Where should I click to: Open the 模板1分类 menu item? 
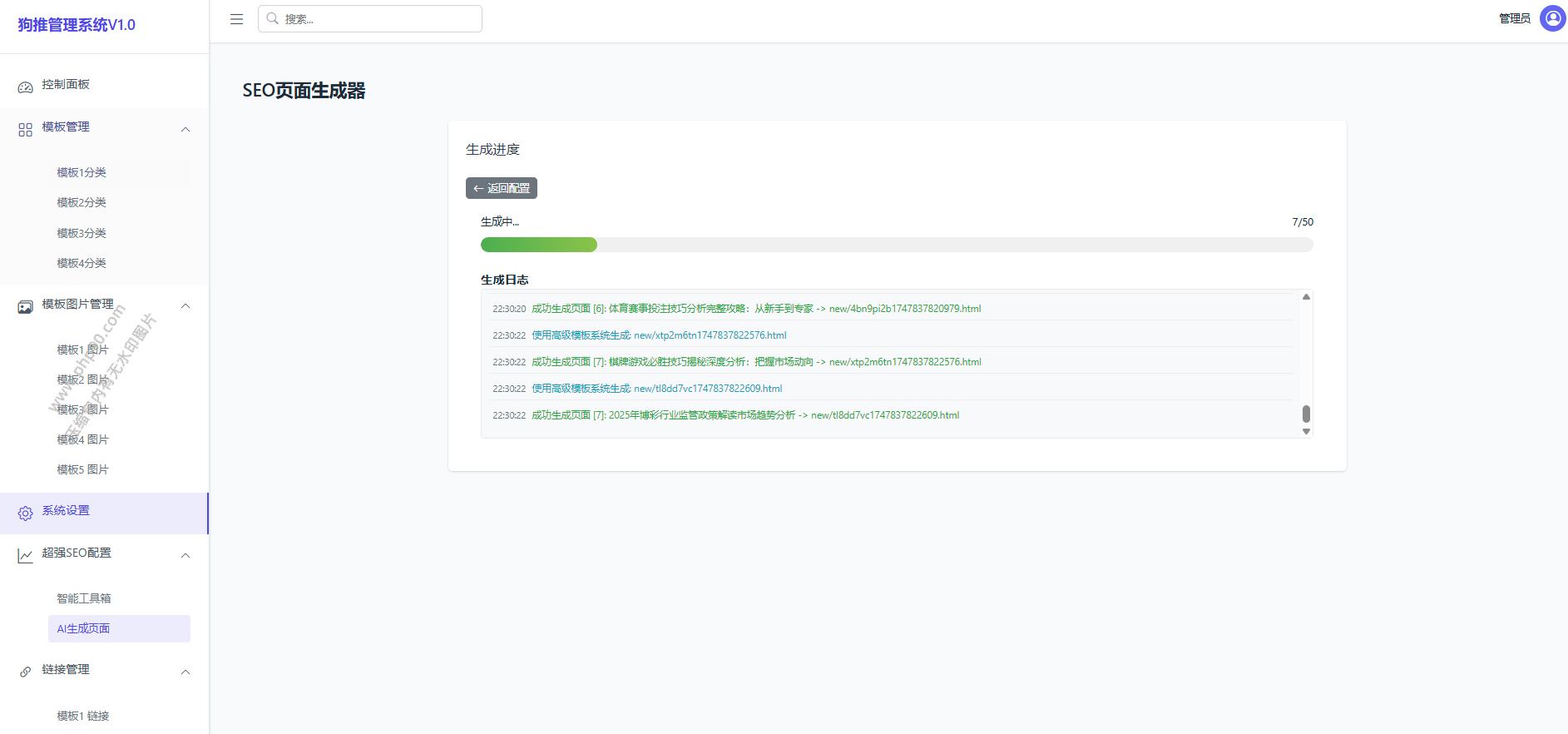(82, 172)
